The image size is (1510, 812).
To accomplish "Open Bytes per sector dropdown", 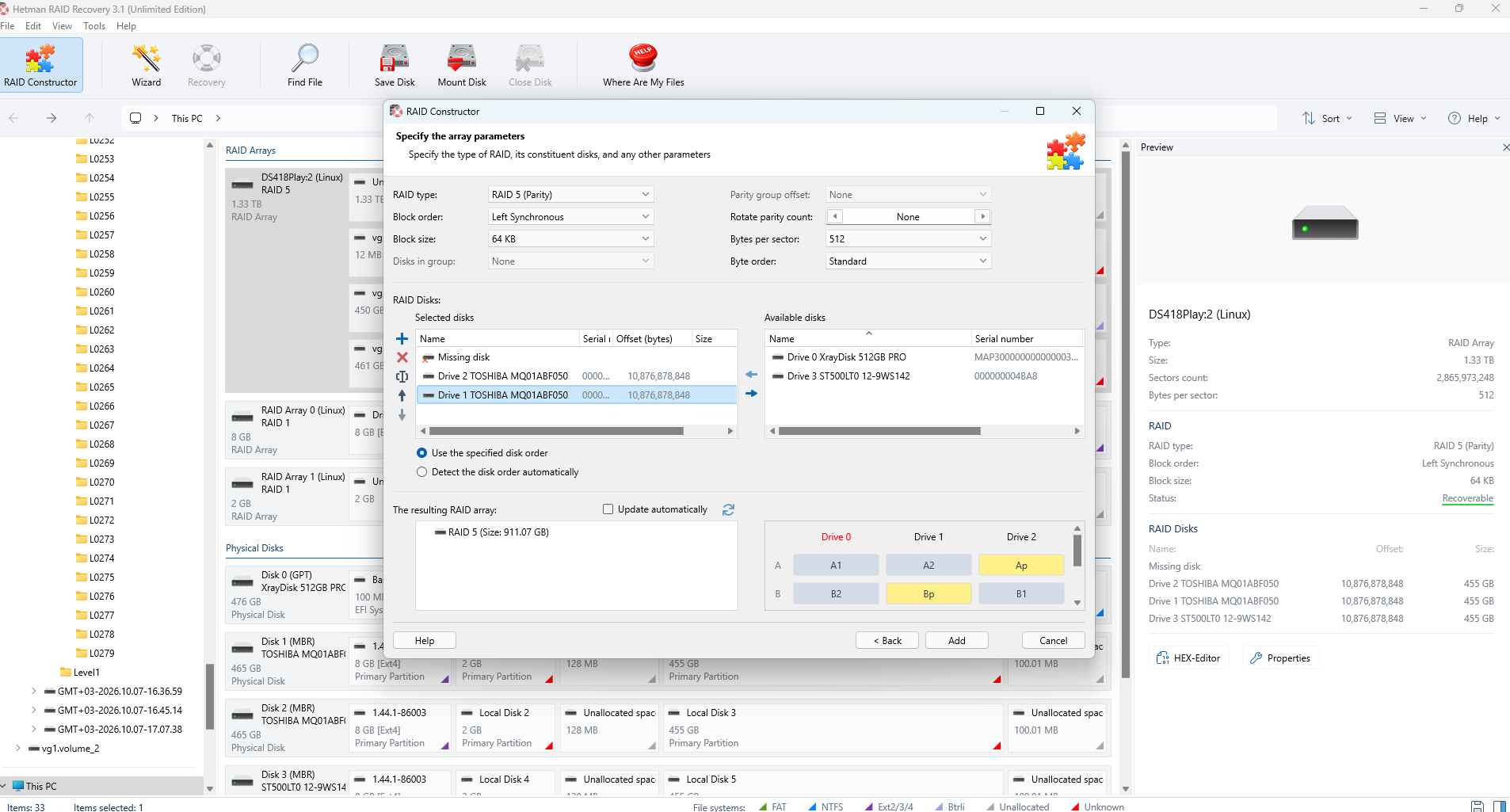I will click(x=908, y=239).
